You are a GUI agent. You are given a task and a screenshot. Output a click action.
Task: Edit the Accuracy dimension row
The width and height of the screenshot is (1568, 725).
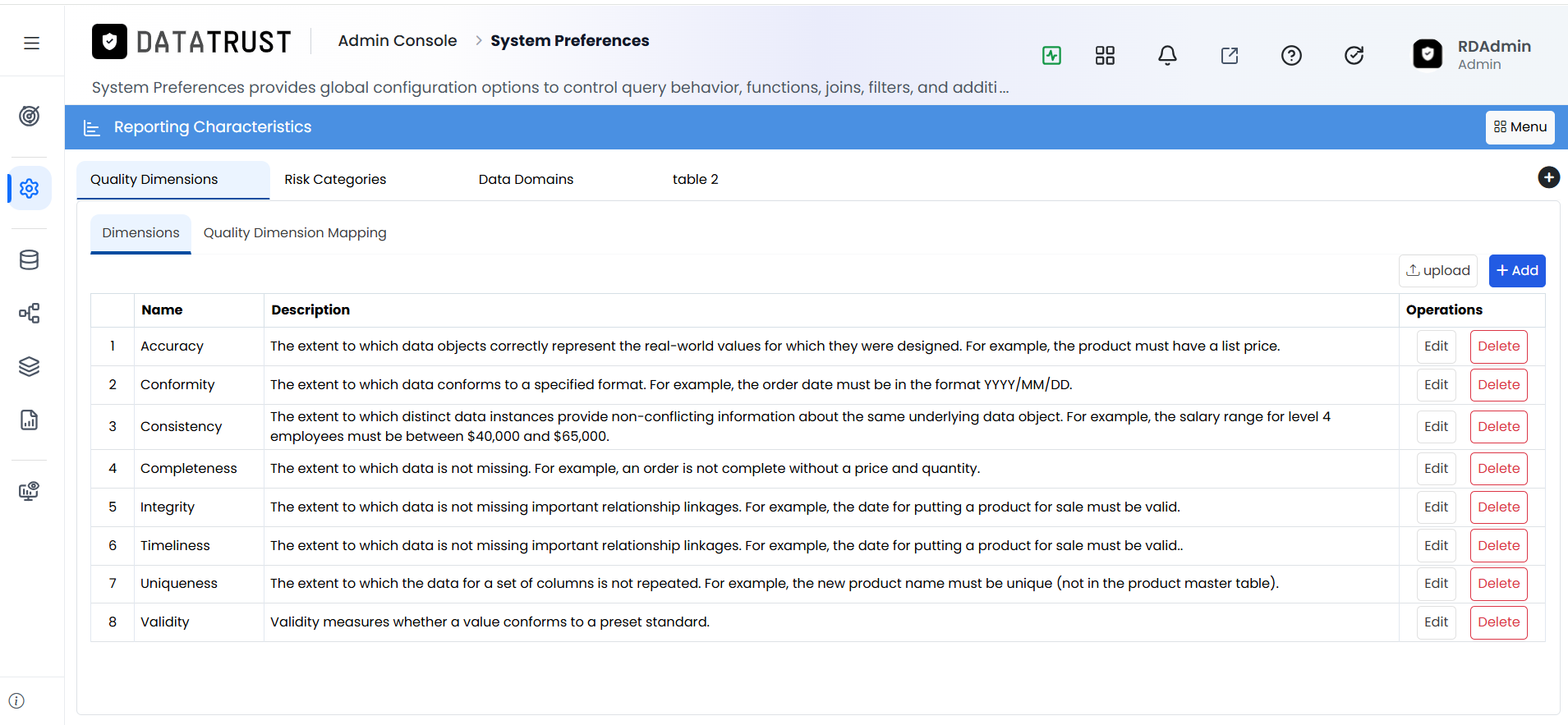(x=1436, y=346)
